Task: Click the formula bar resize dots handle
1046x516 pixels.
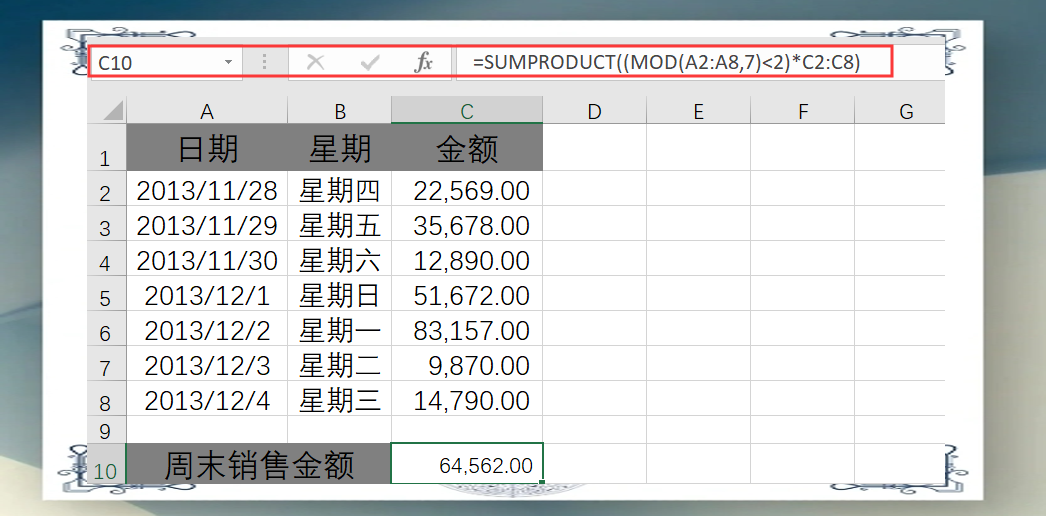Action: (x=265, y=63)
